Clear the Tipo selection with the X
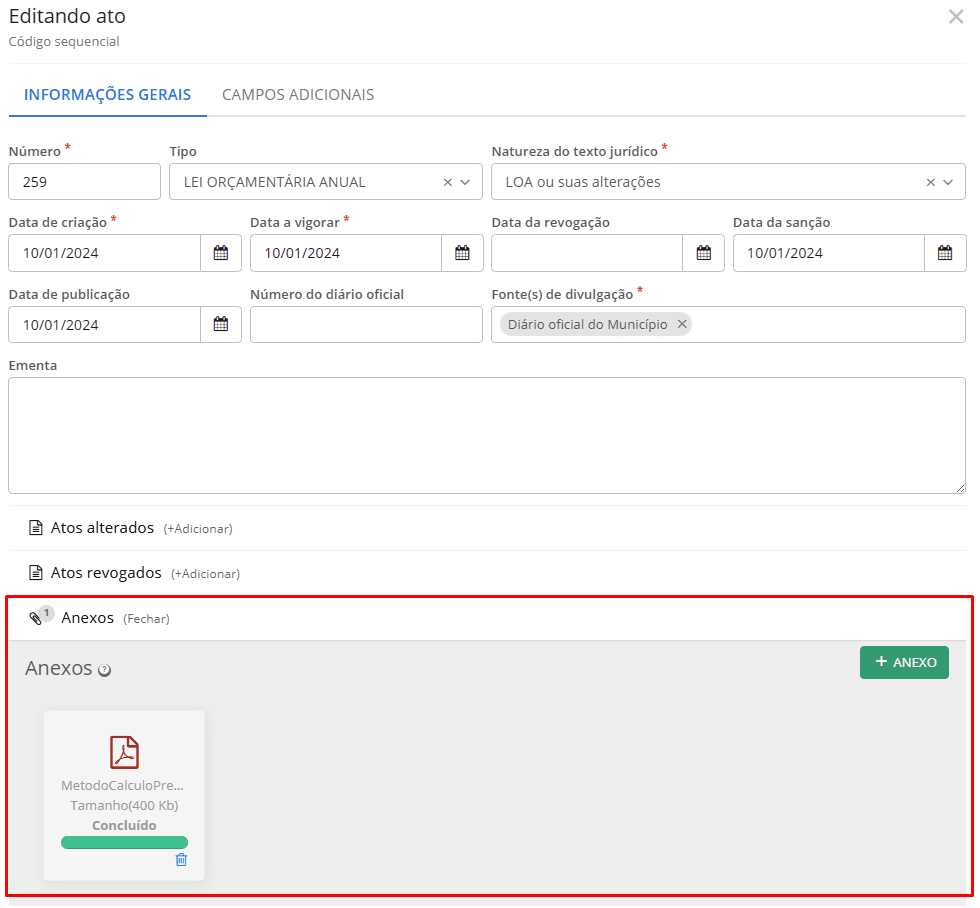Viewport: 980px width, 908px height. point(447,182)
